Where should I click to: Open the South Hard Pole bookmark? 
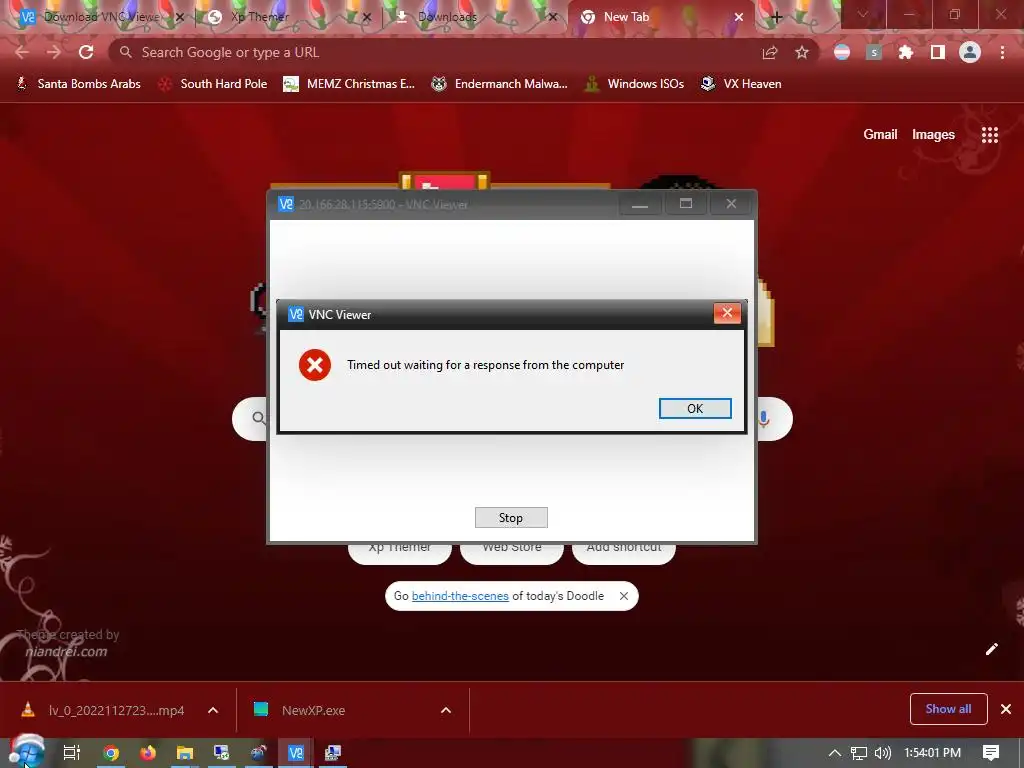coord(213,84)
